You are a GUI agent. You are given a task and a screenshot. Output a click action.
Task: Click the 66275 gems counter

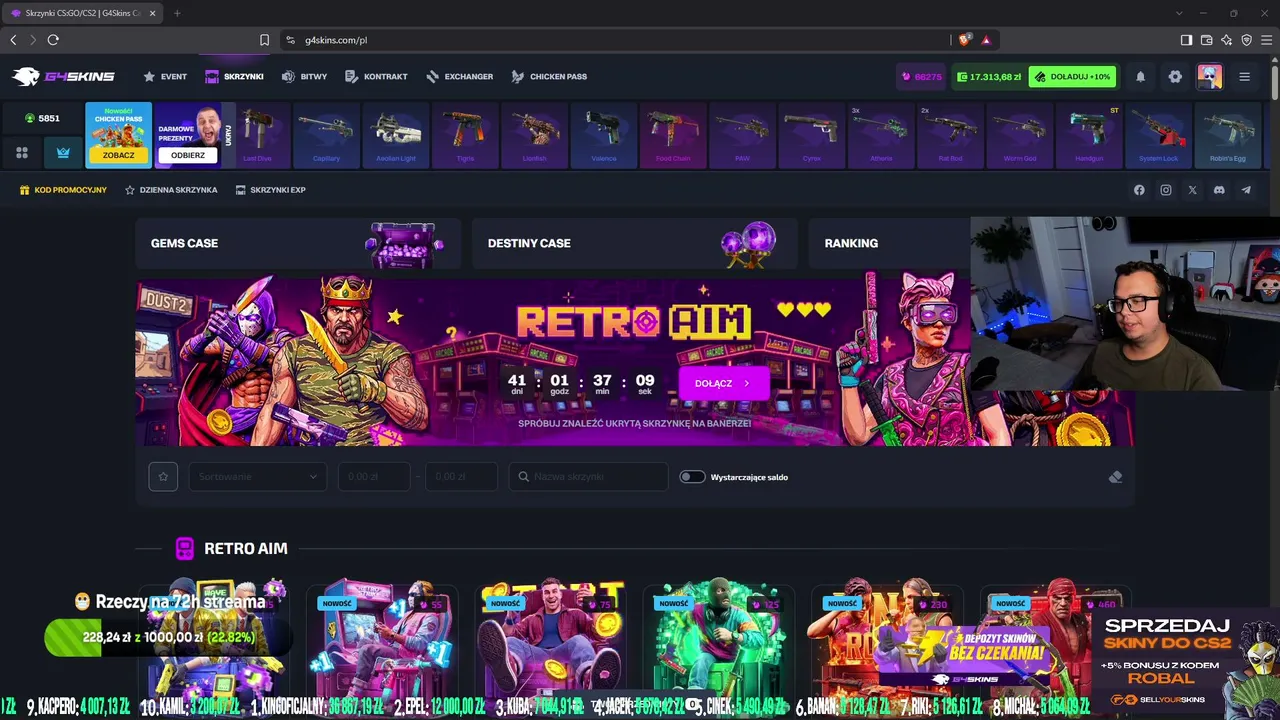point(921,77)
